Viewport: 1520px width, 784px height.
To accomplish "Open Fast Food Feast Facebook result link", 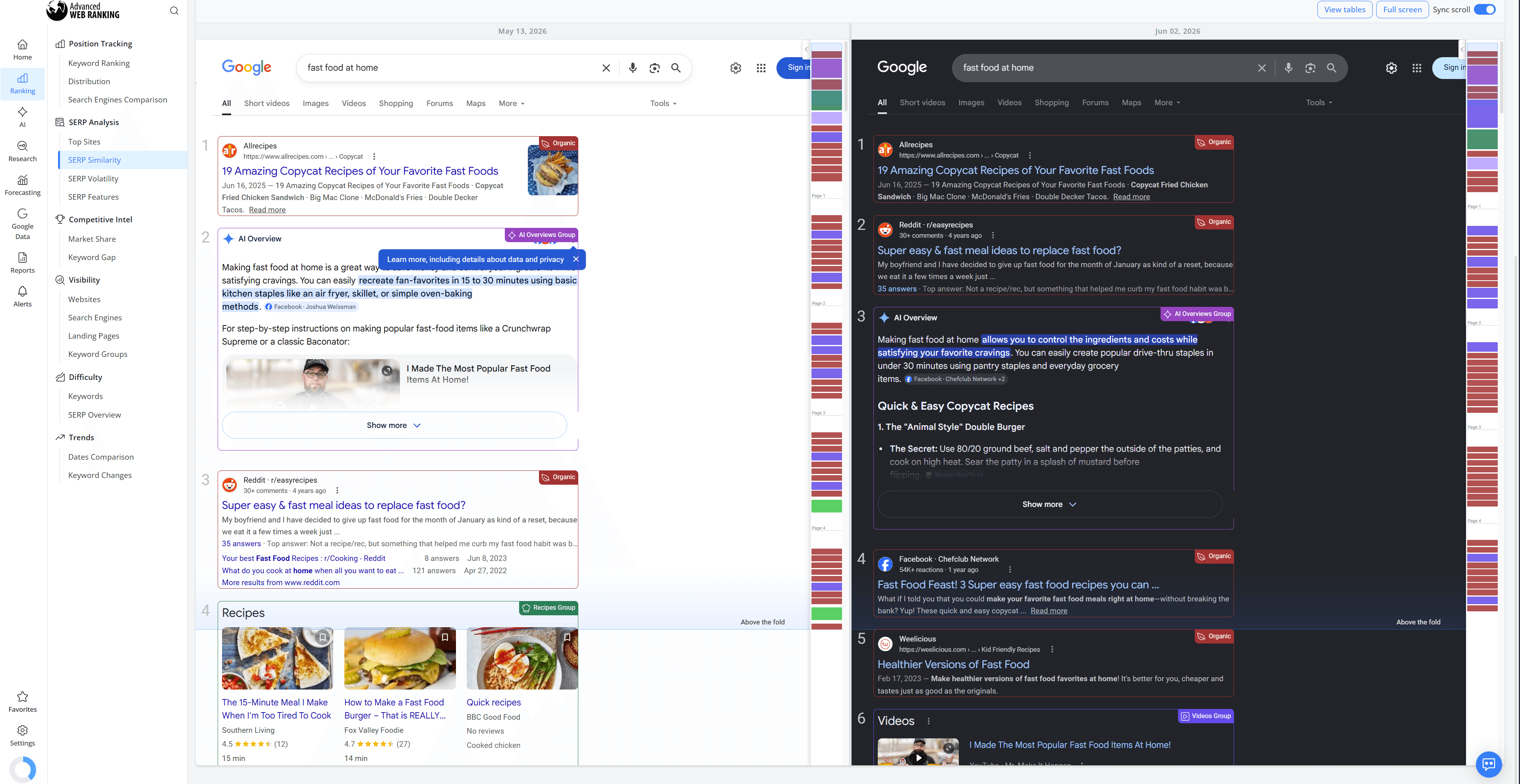I will point(1018,585).
